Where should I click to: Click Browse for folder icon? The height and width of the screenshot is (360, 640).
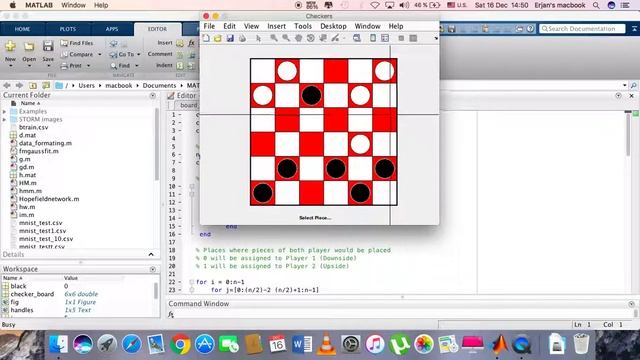pyautogui.click(x=46, y=85)
